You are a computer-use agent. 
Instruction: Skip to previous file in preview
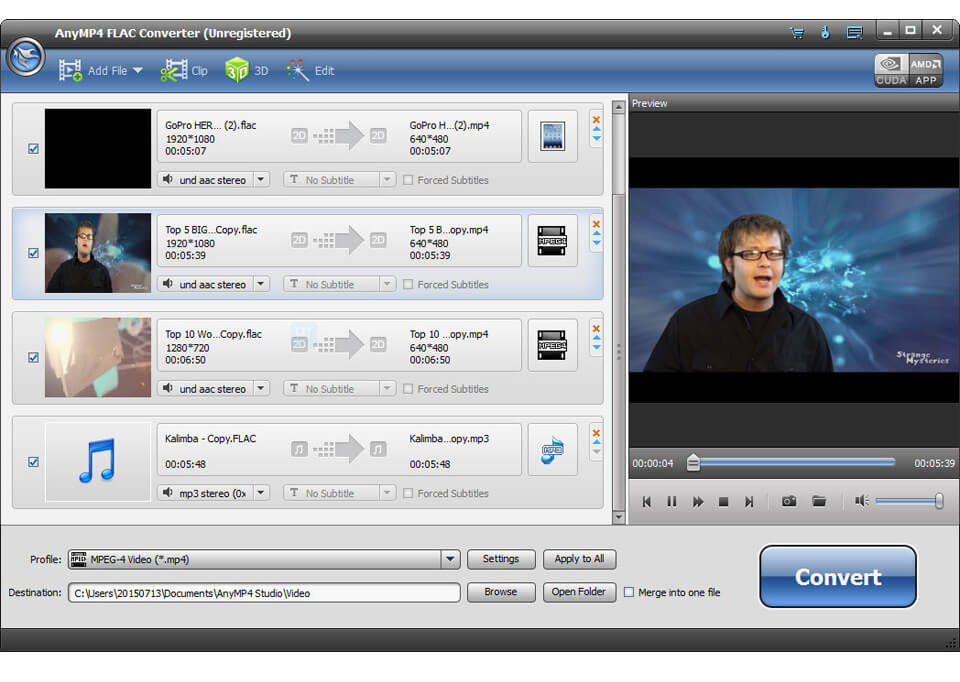(647, 501)
